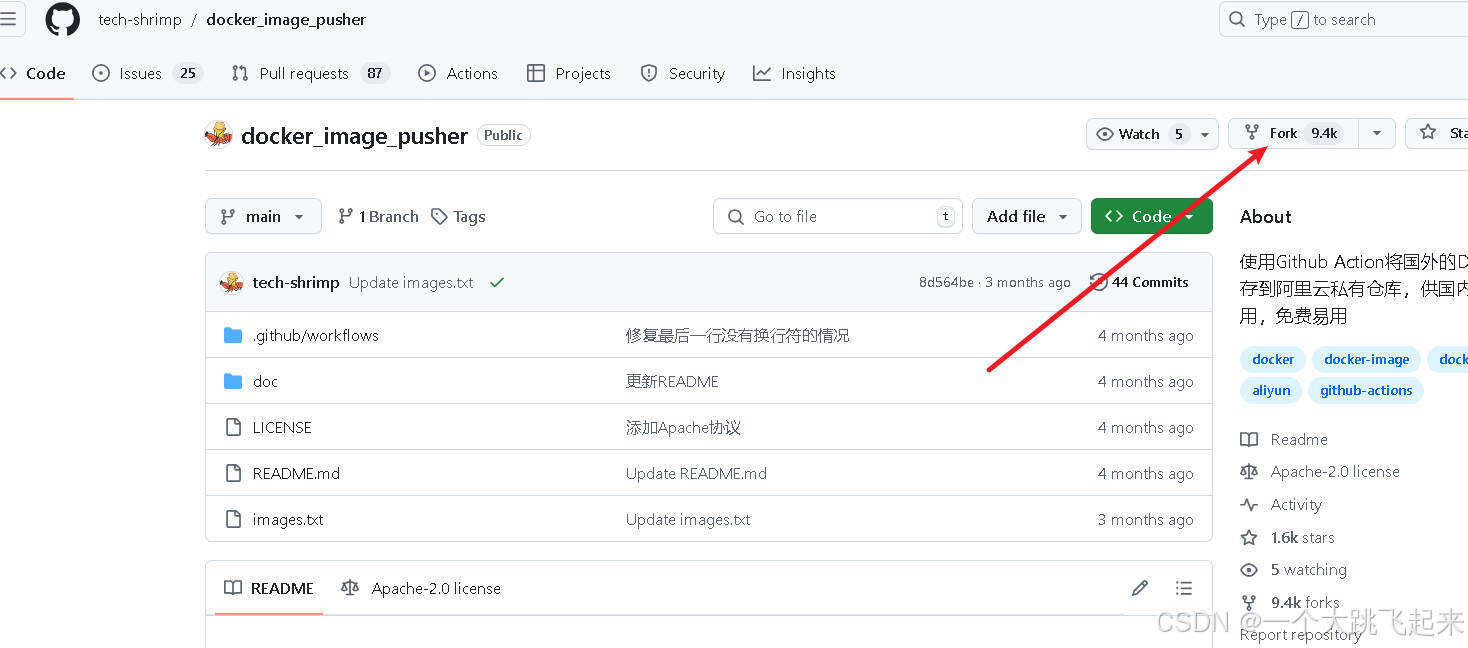Open the Report repository link
Image resolution: width=1468 pixels, height=648 pixels.
click(x=1301, y=635)
